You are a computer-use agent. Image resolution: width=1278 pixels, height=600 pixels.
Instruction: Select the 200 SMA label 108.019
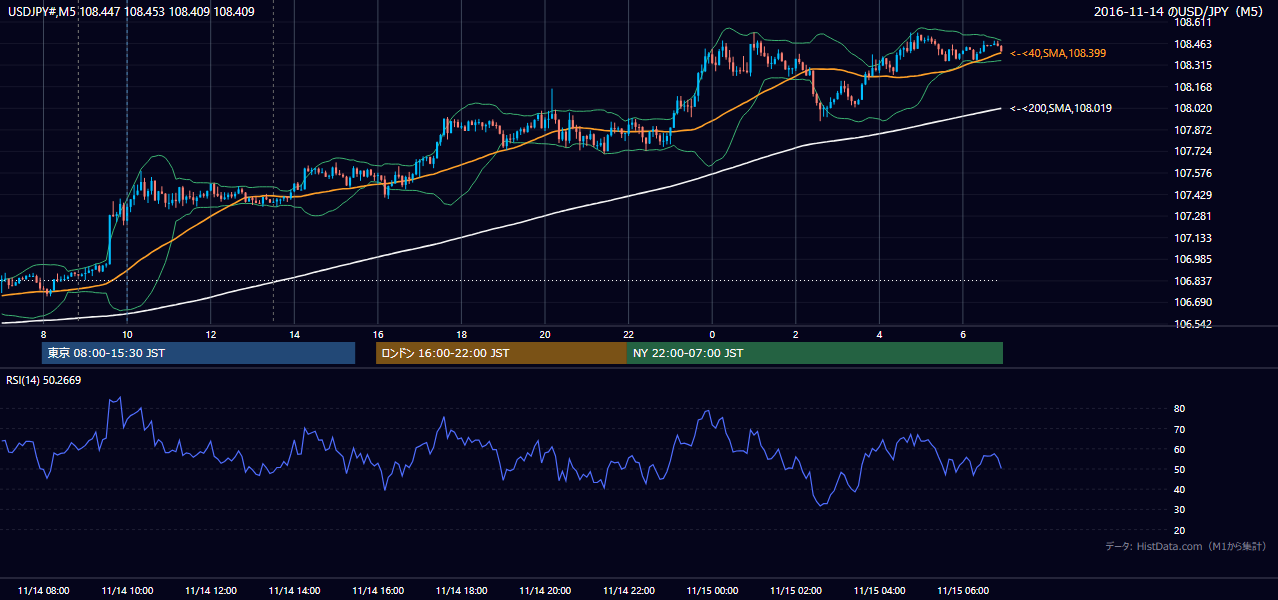1063,108
